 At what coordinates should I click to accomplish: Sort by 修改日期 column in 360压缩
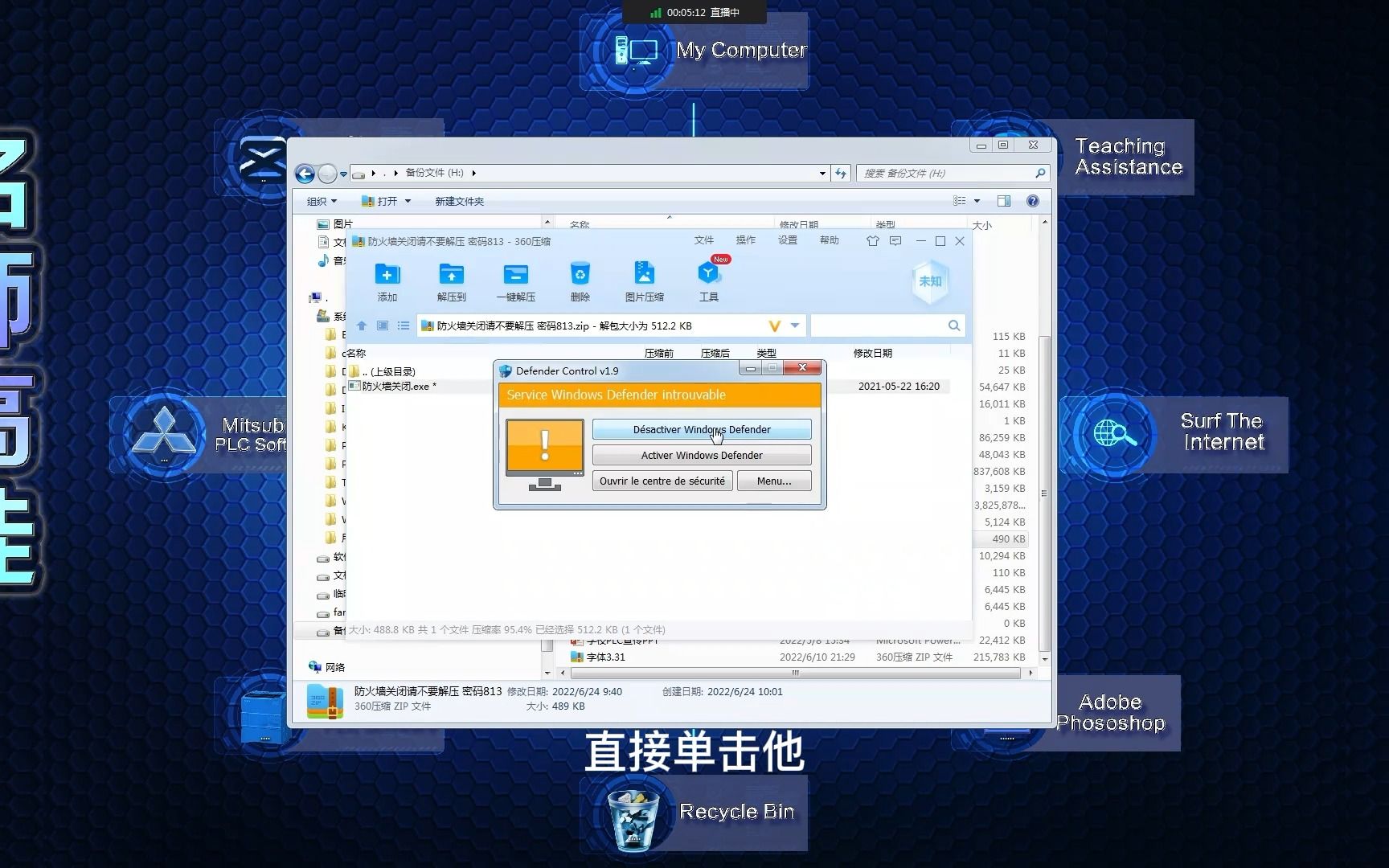pyautogui.click(x=873, y=353)
